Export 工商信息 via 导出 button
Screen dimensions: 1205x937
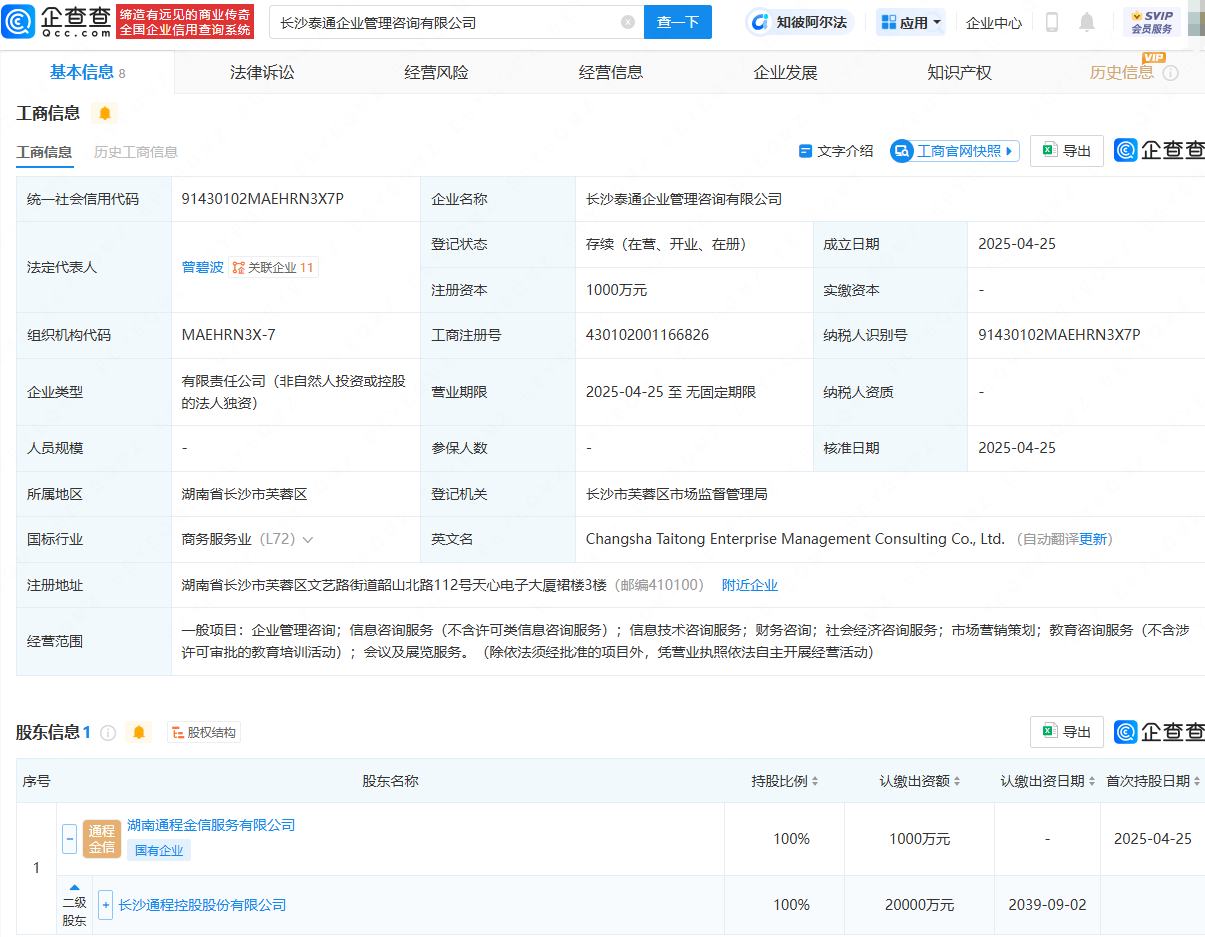pyautogui.click(x=1067, y=151)
